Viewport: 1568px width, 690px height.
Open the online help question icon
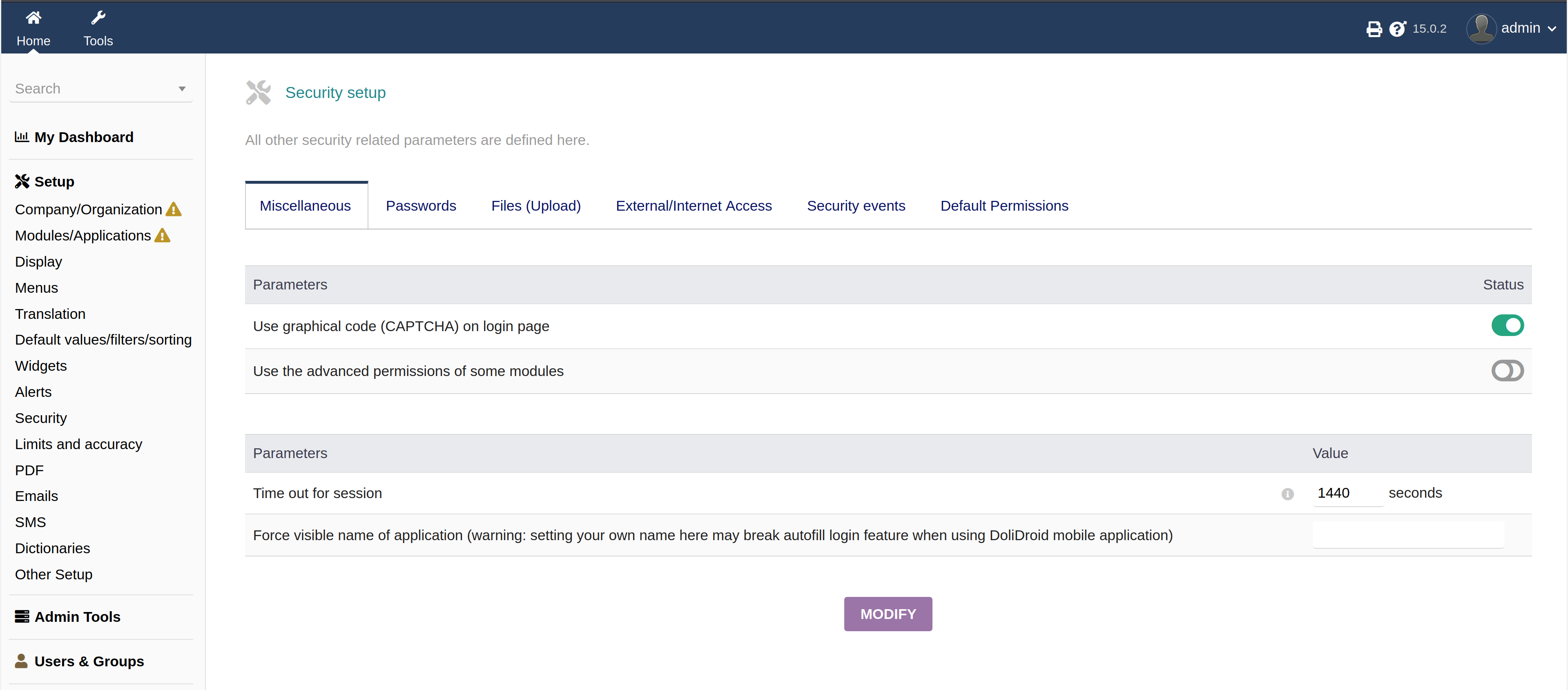[x=1398, y=29]
